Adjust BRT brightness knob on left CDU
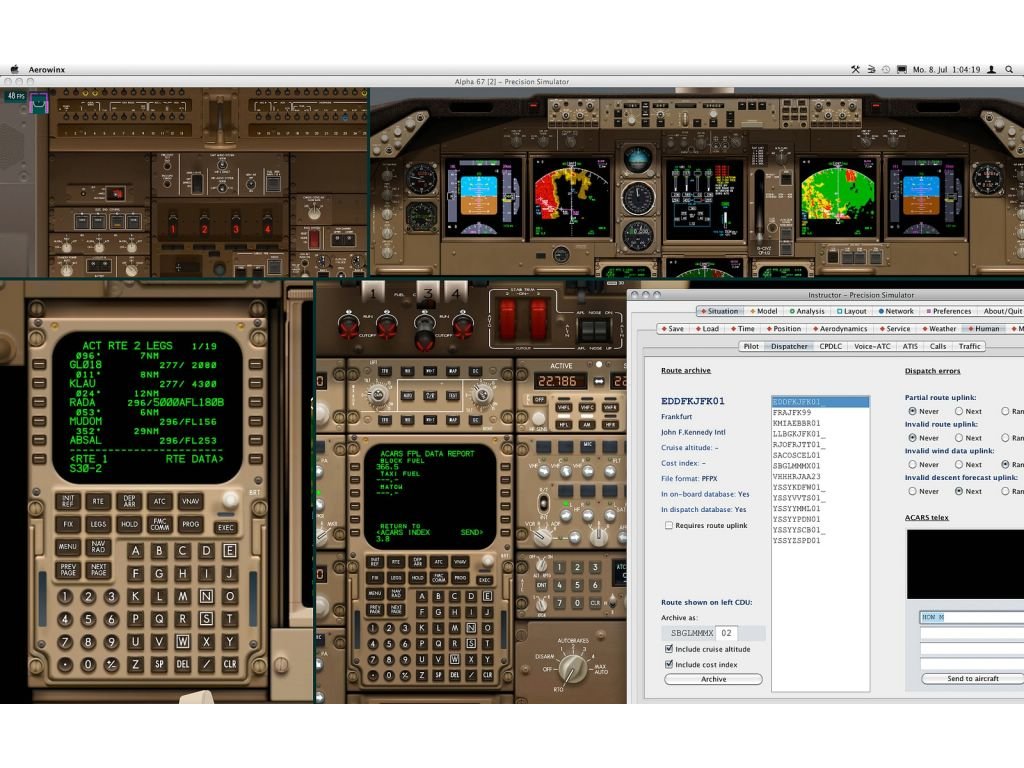Image resolution: width=1024 pixels, height=768 pixels. coord(230,500)
